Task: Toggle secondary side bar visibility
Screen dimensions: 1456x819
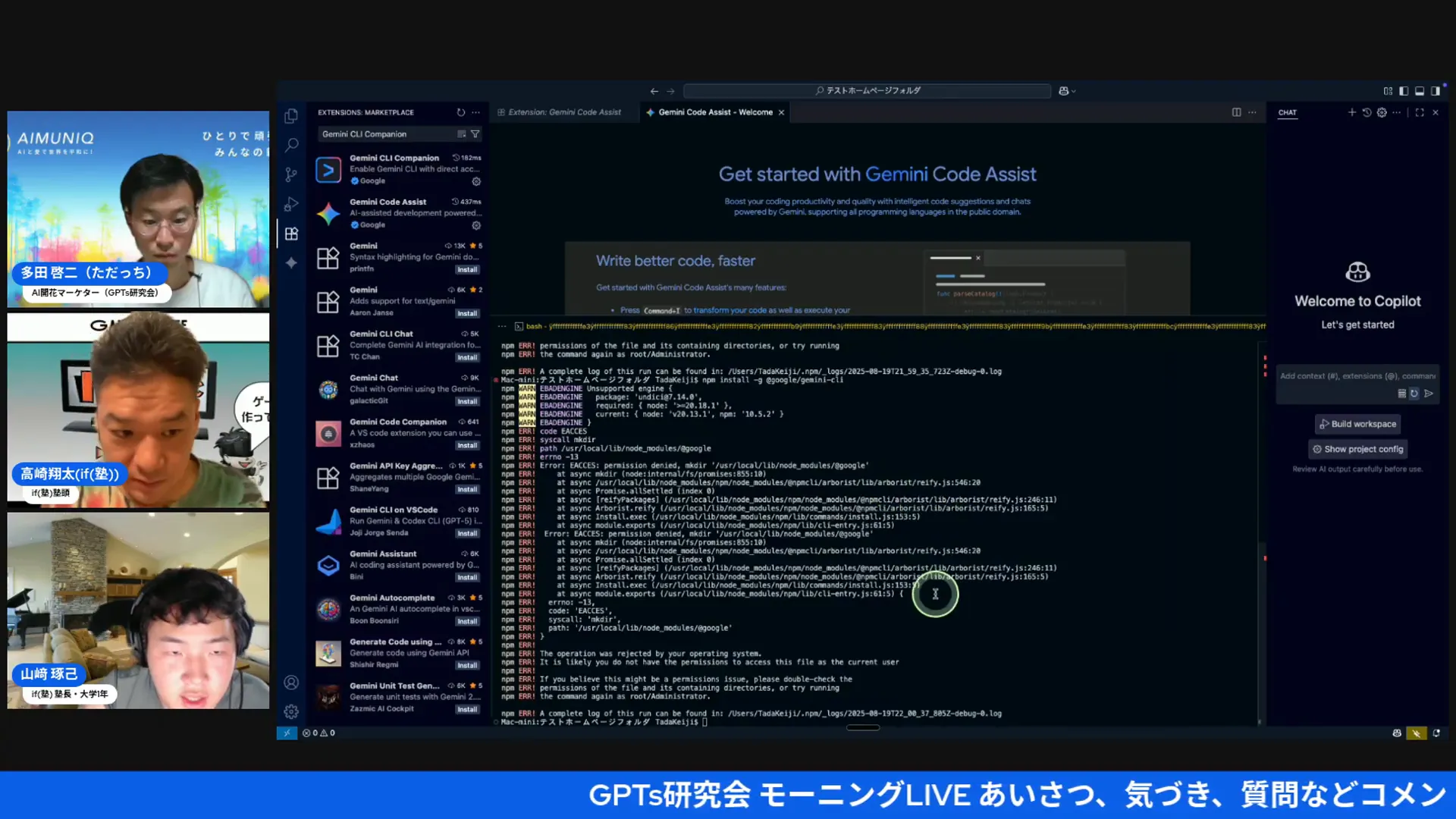Action: (x=1436, y=91)
